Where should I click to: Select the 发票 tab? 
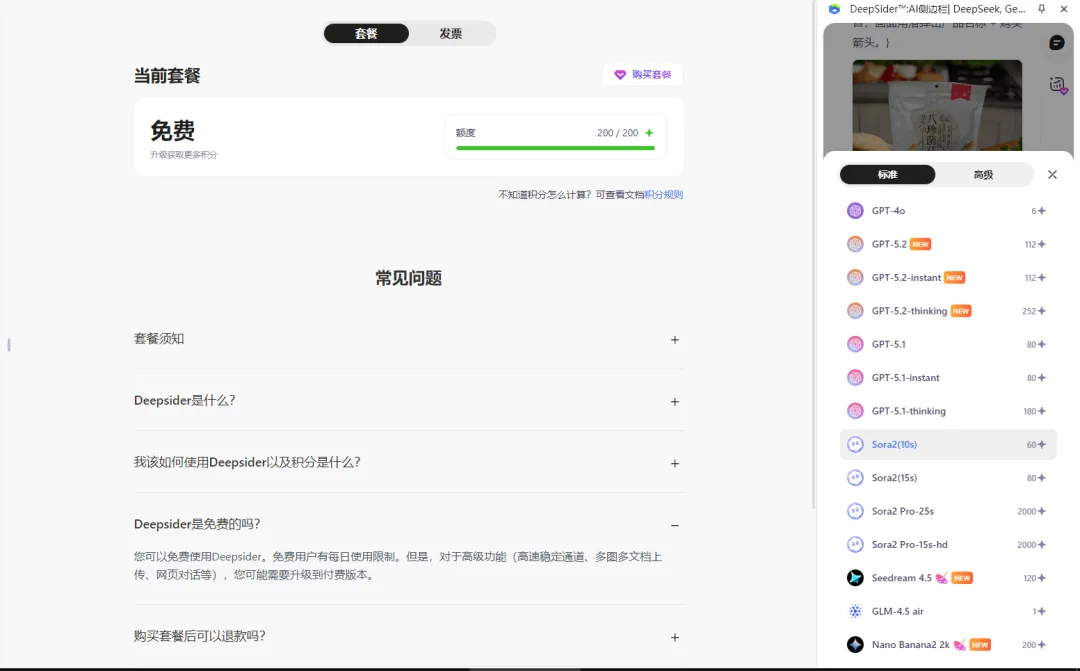click(450, 34)
